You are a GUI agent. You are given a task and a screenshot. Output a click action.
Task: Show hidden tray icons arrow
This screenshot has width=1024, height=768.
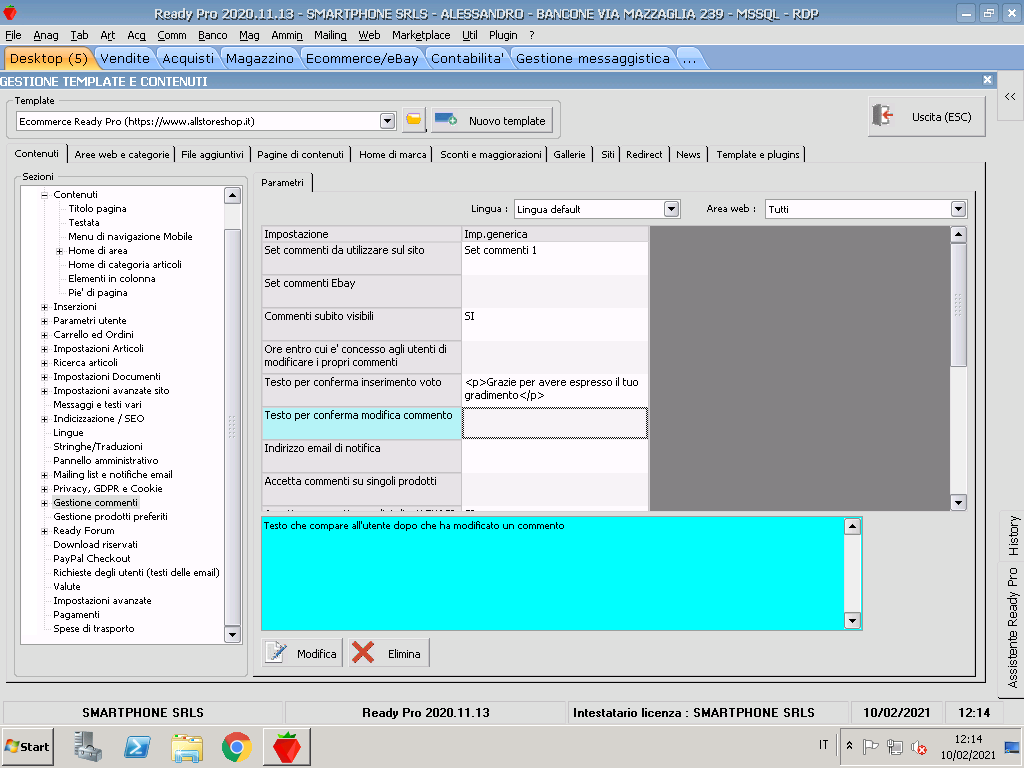[x=849, y=745]
